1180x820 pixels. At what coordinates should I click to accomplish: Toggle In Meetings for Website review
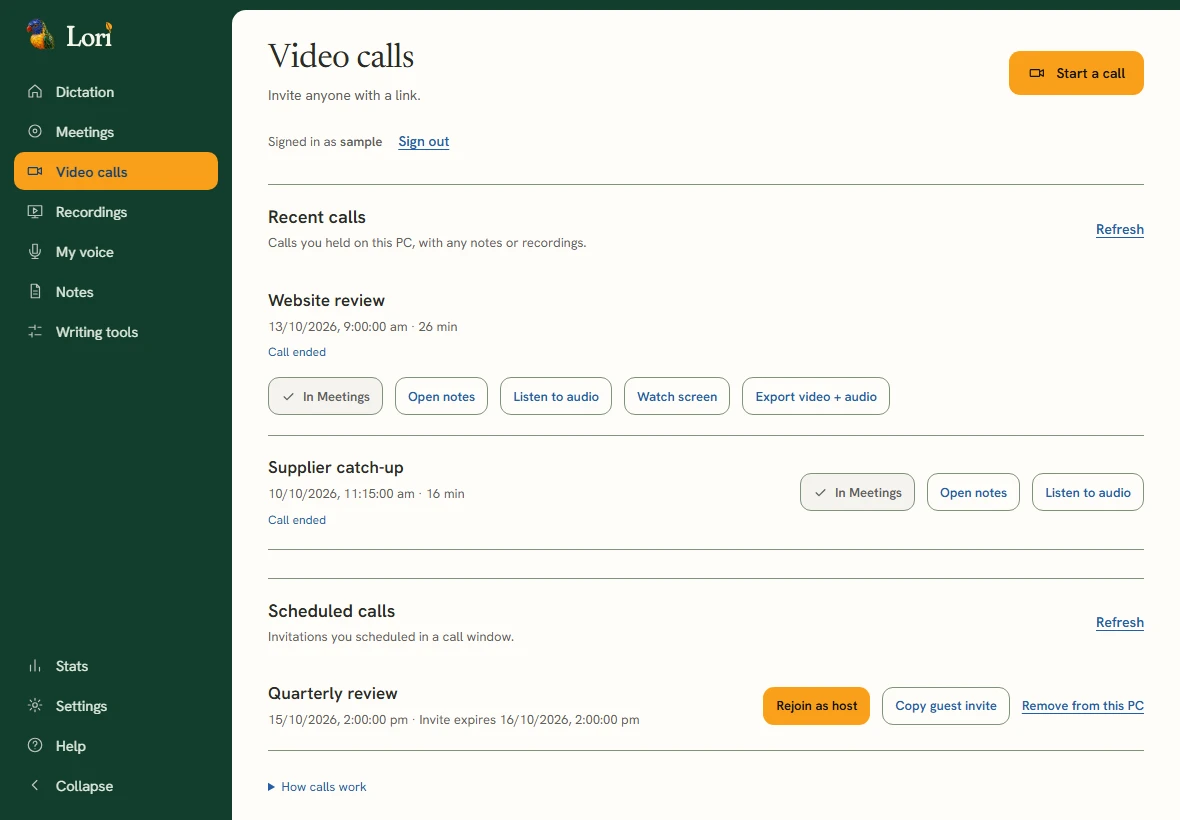[x=325, y=396]
